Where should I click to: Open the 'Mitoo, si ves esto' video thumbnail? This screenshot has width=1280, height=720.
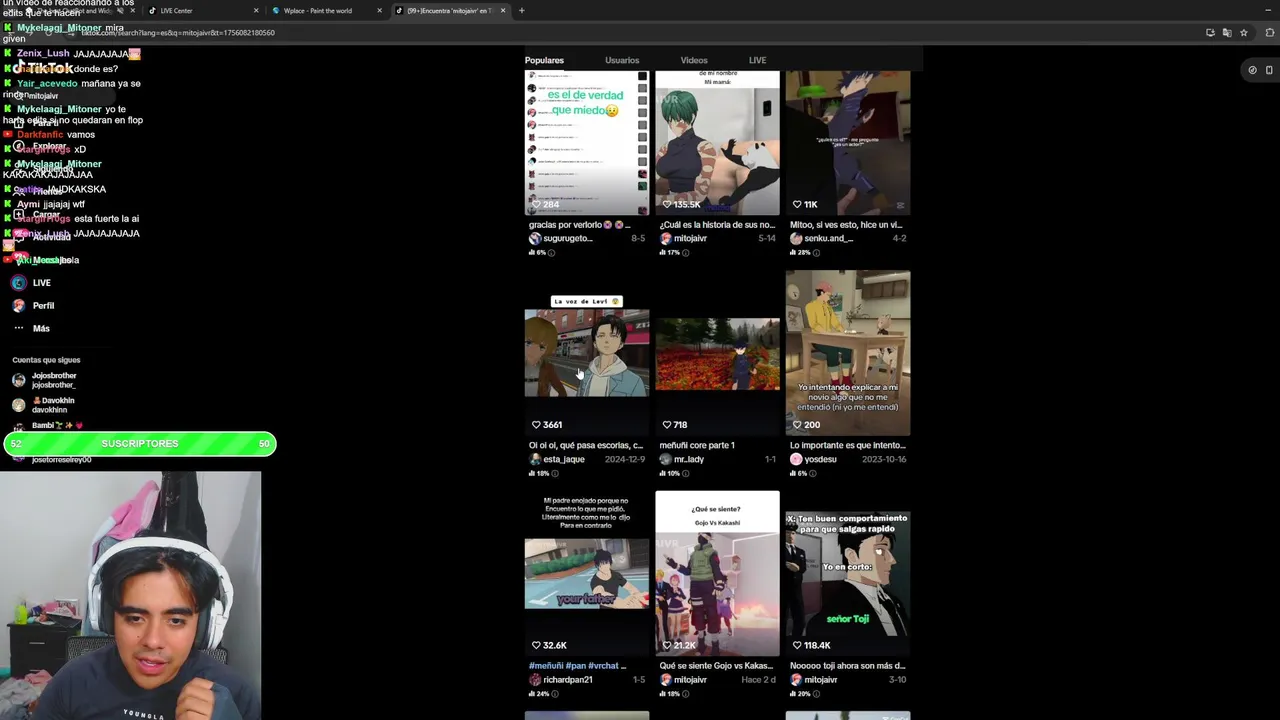(x=848, y=142)
